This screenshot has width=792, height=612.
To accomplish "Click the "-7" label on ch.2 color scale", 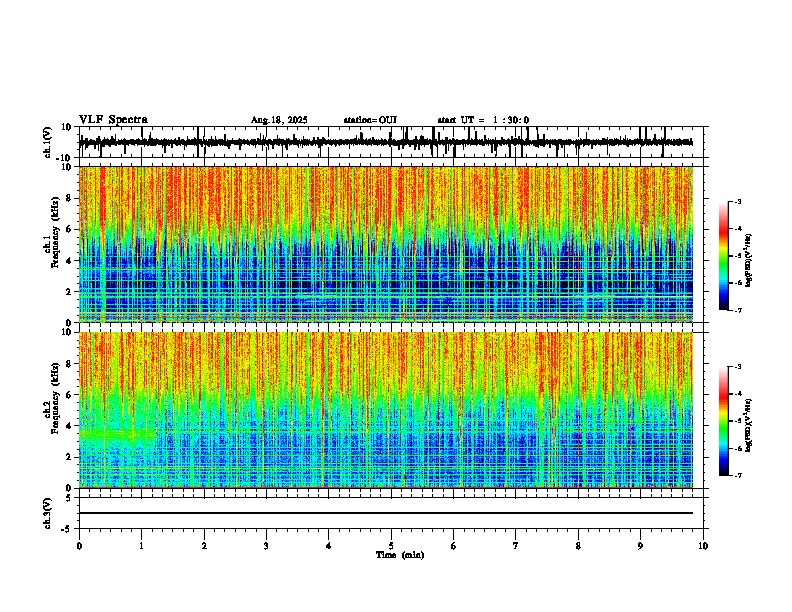I will tap(737, 476).
